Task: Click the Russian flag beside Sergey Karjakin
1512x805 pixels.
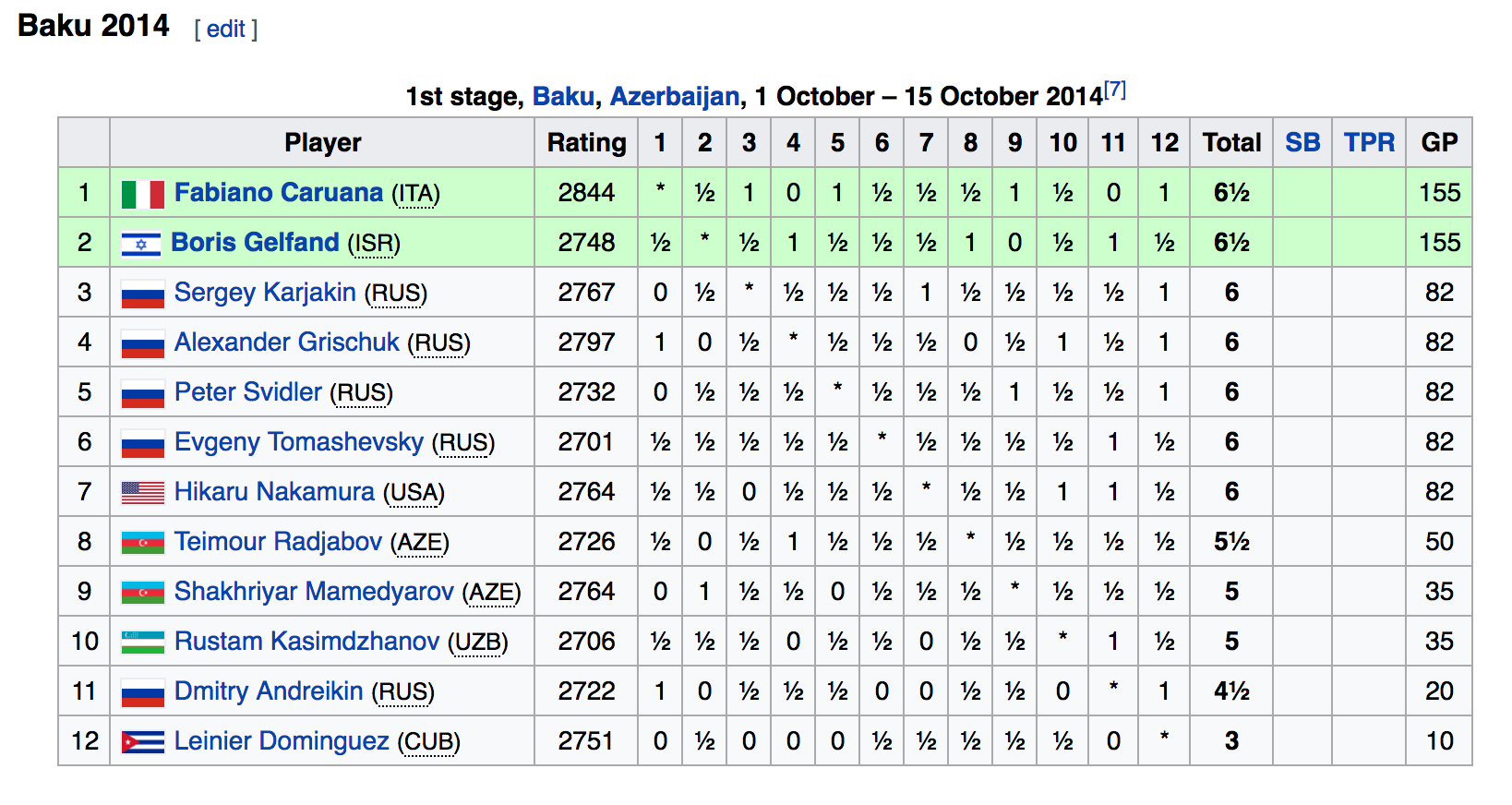Action: 142,294
